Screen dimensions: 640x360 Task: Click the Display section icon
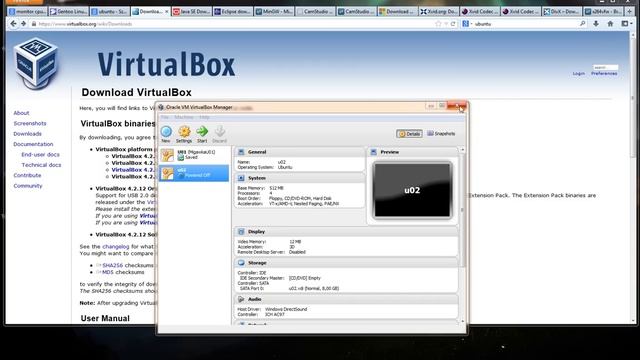click(241, 231)
